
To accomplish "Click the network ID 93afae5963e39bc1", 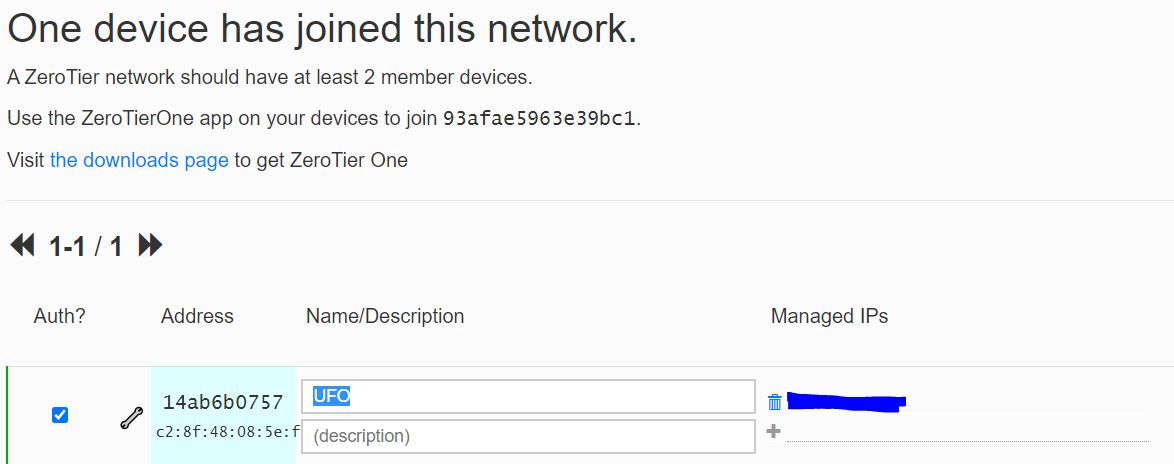I will coord(539,119).
